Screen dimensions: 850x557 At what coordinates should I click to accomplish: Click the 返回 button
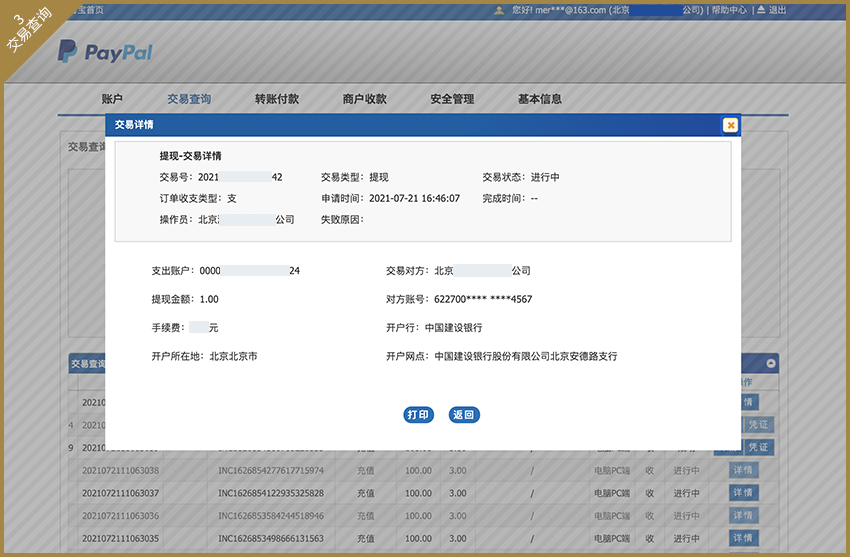[x=464, y=414]
